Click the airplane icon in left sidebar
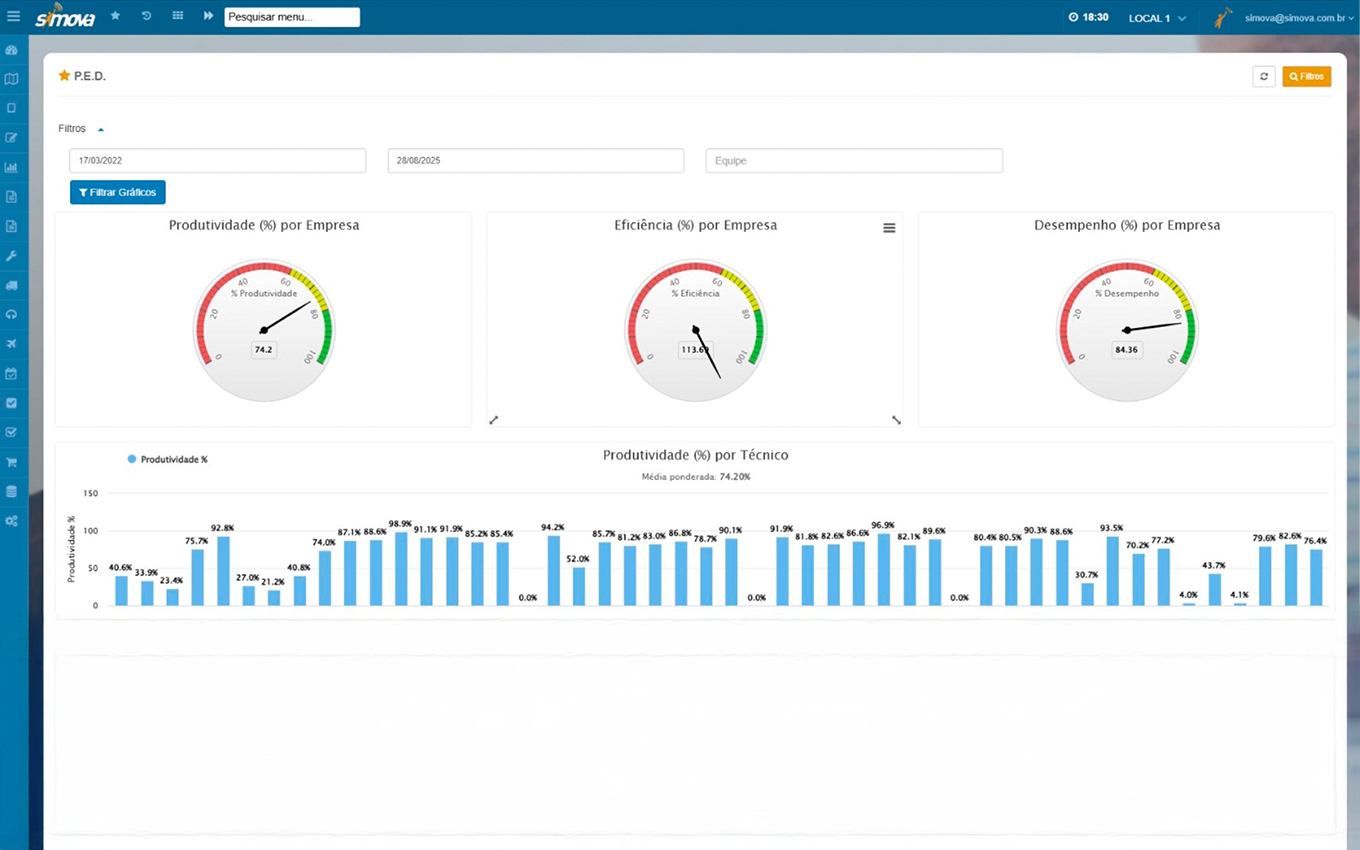This screenshot has width=1360, height=850. click(x=12, y=344)
